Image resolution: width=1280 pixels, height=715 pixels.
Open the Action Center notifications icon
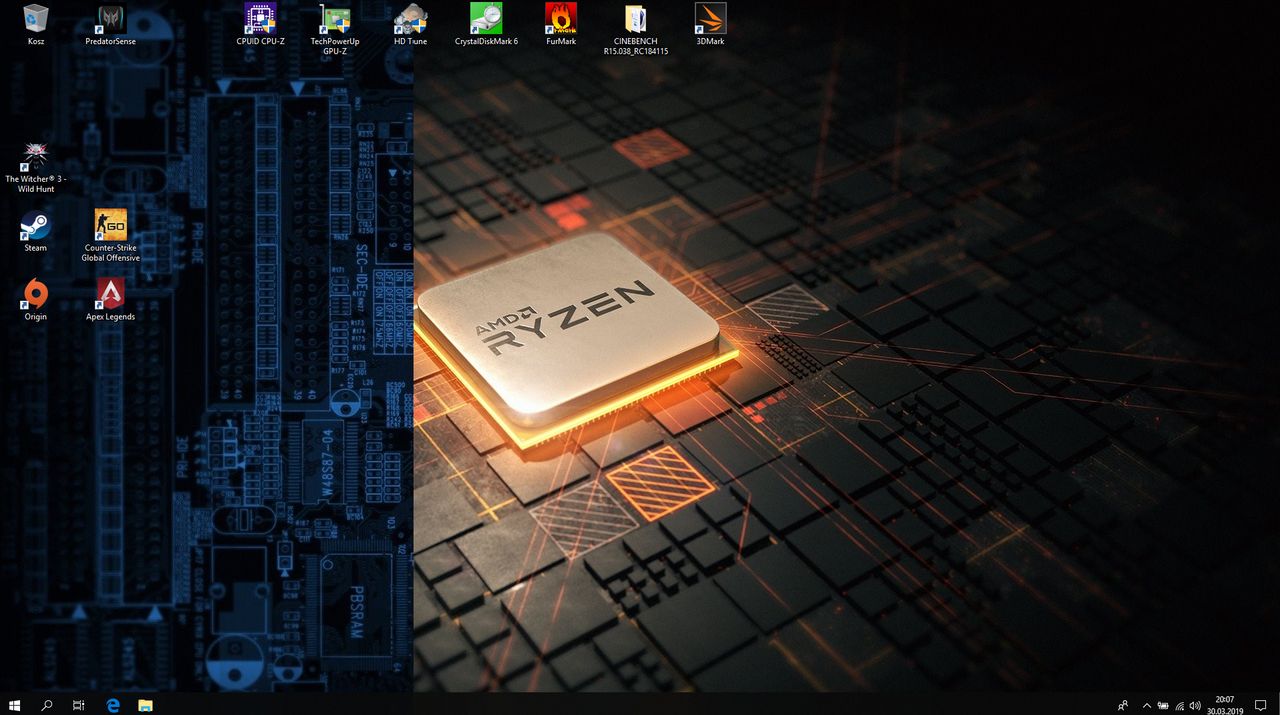click(x=1260, y=705)
